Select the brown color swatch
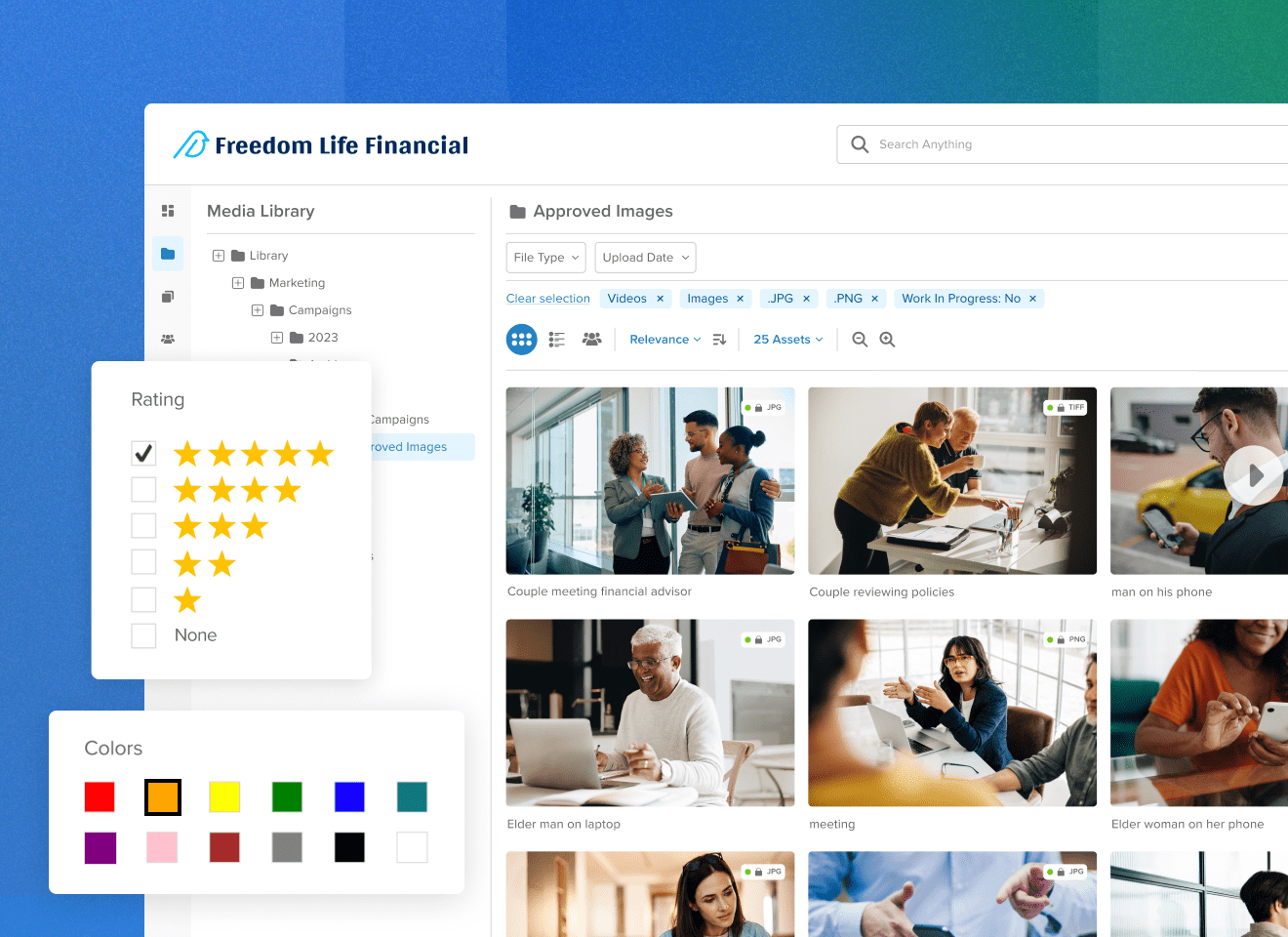 pyautogui.click(x=224, y=848)
